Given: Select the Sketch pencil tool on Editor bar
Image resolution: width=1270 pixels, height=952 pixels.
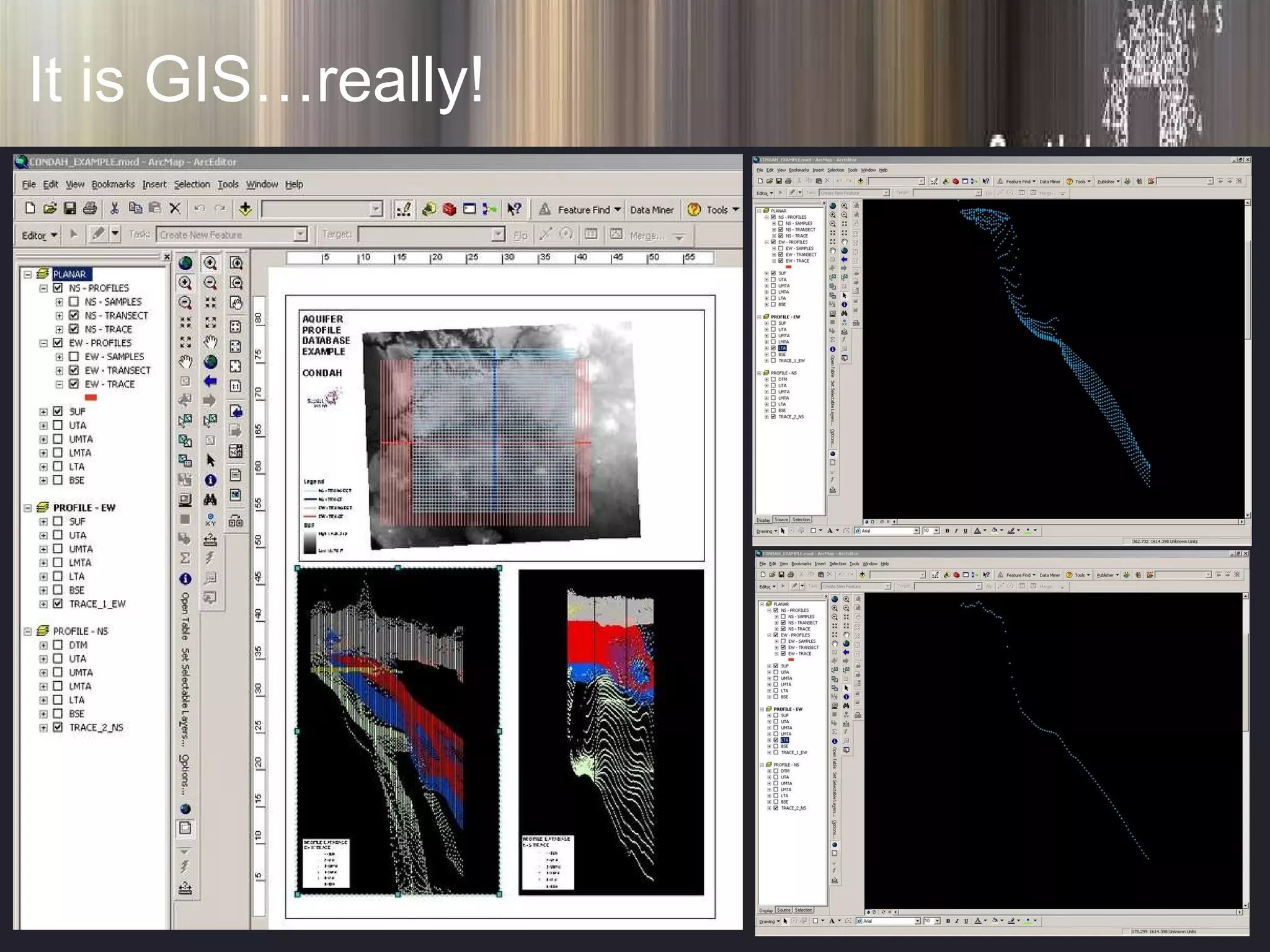Looking at the screenshot, I should 98,234.
